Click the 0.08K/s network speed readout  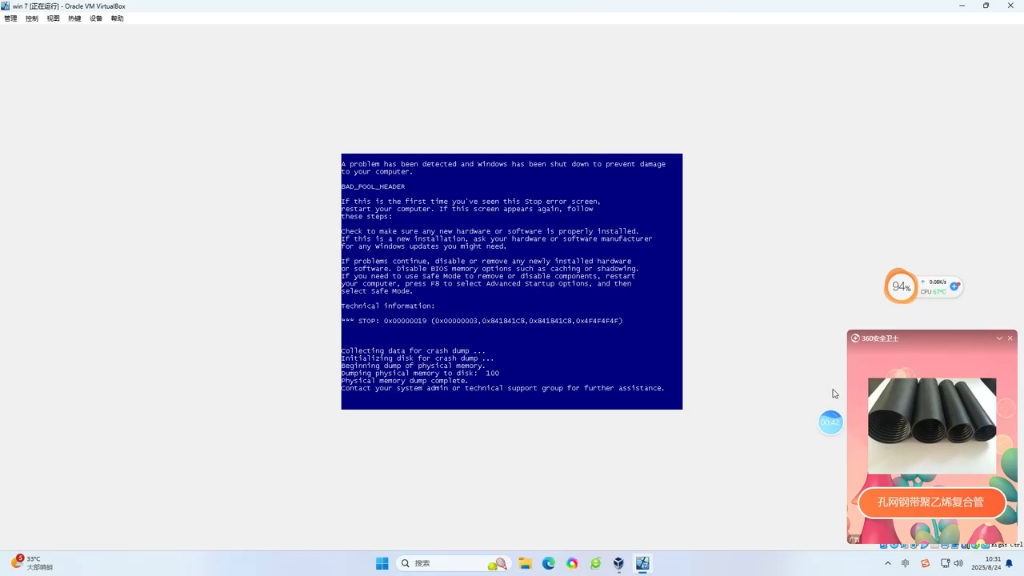pos(938,282)
